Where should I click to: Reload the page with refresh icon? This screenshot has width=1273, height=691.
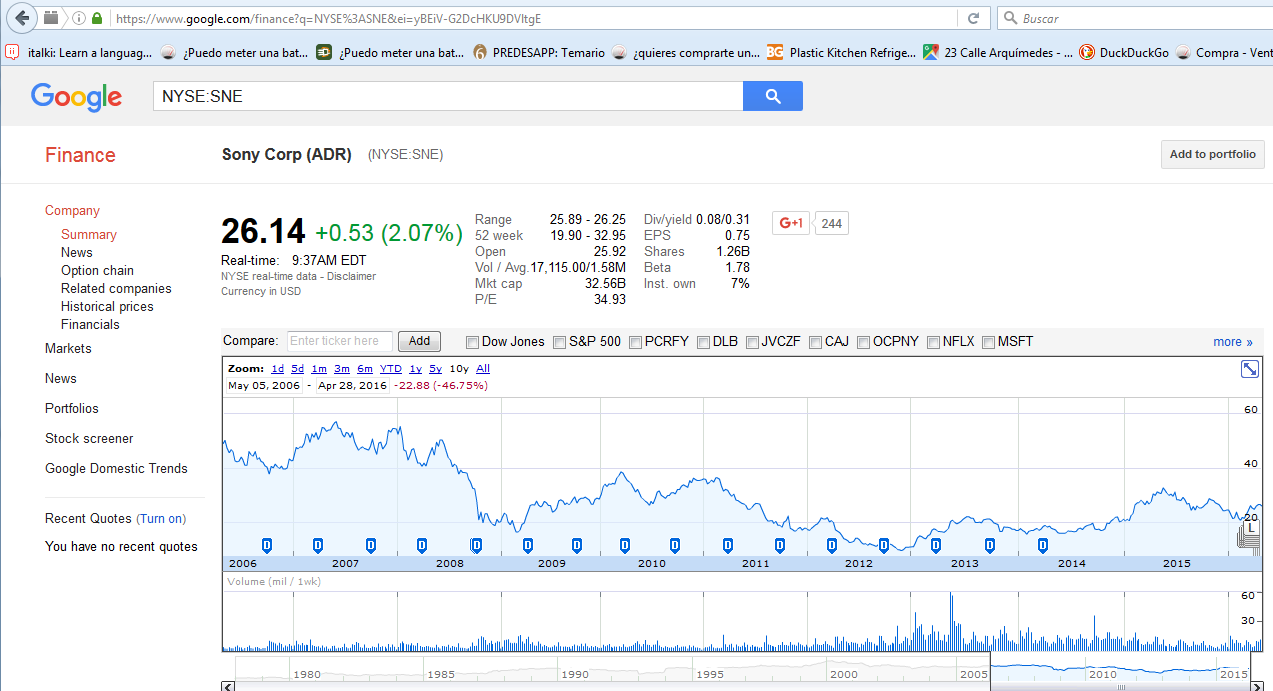click(x=972, y=18)
